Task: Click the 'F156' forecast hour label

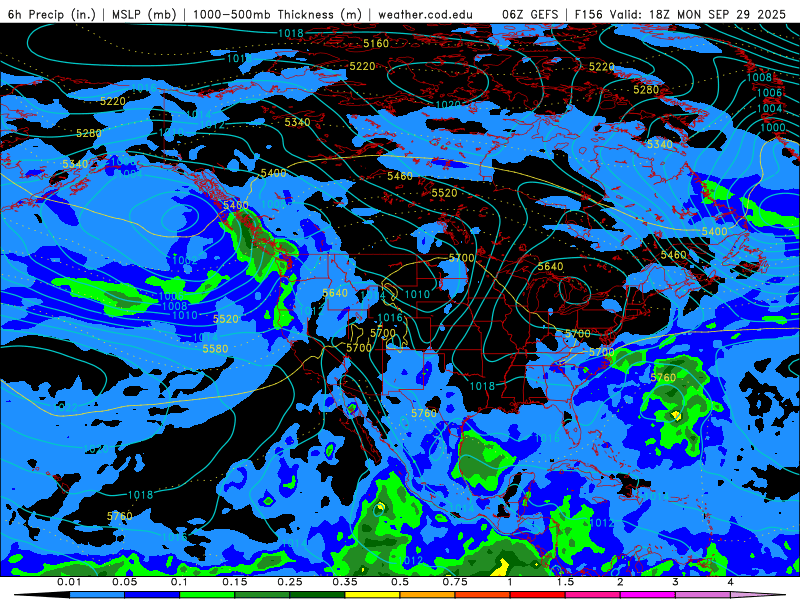Action: 588,14
